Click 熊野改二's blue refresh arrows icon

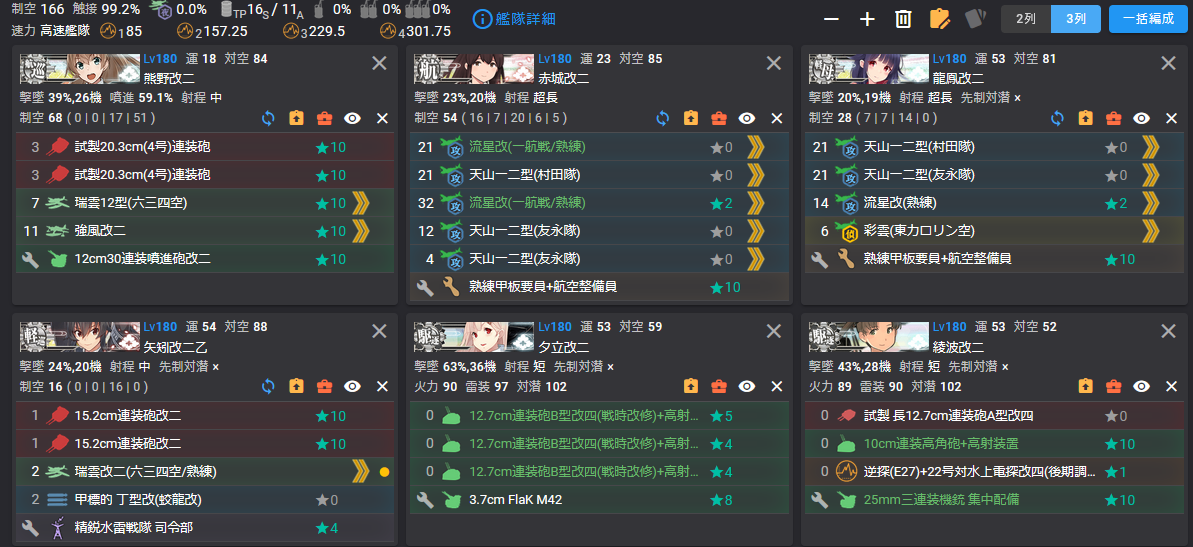click(268, 118)
